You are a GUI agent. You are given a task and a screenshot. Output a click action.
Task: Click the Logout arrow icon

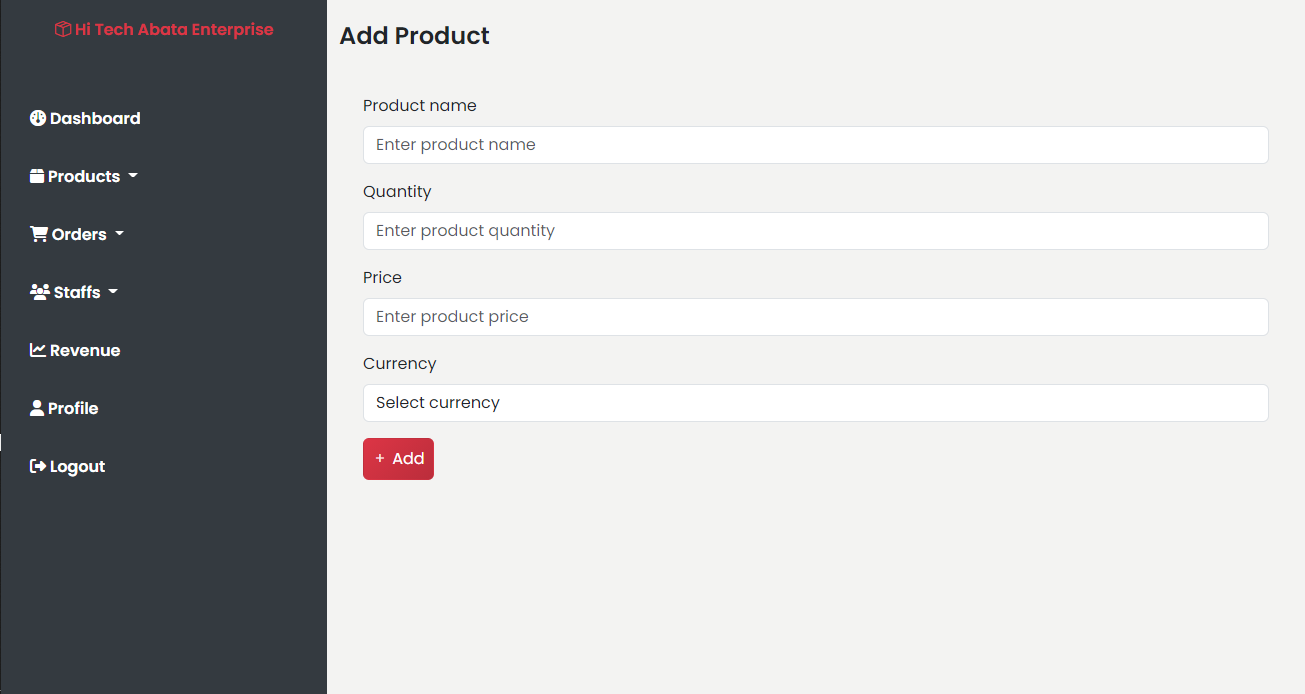pyautogui.click(x=38, y=466)
